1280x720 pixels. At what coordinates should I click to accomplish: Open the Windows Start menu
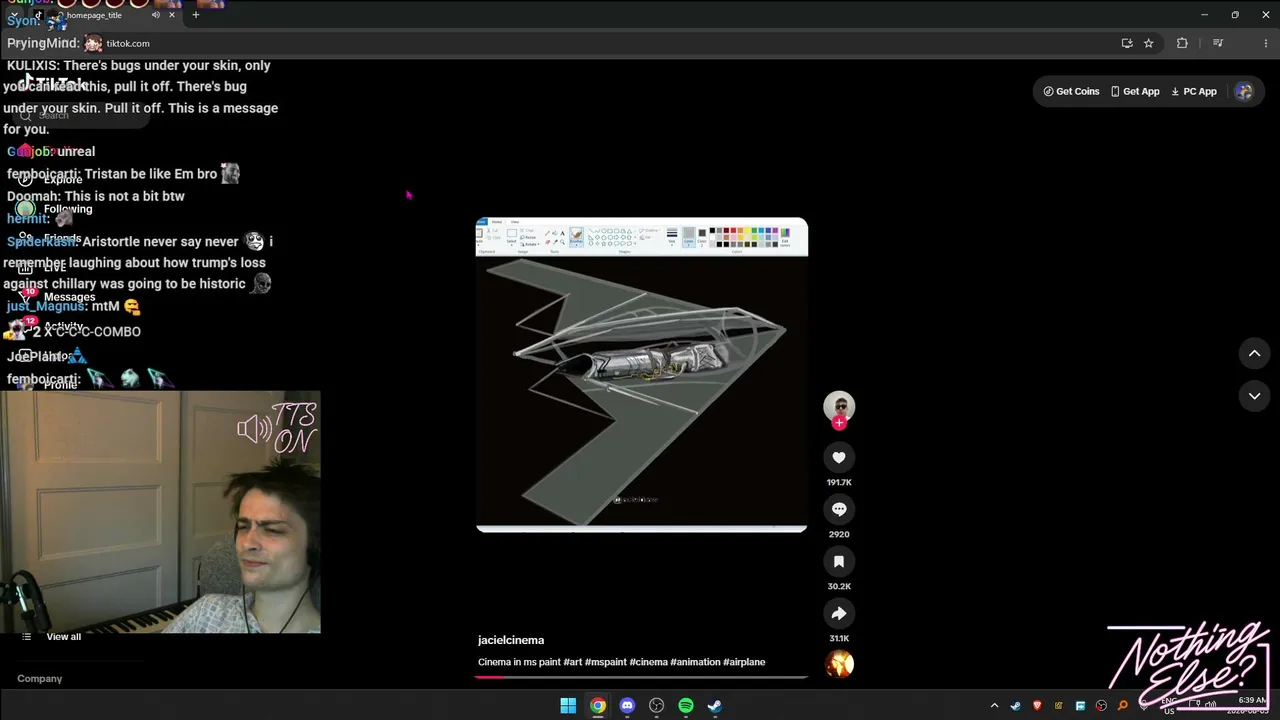568,706
